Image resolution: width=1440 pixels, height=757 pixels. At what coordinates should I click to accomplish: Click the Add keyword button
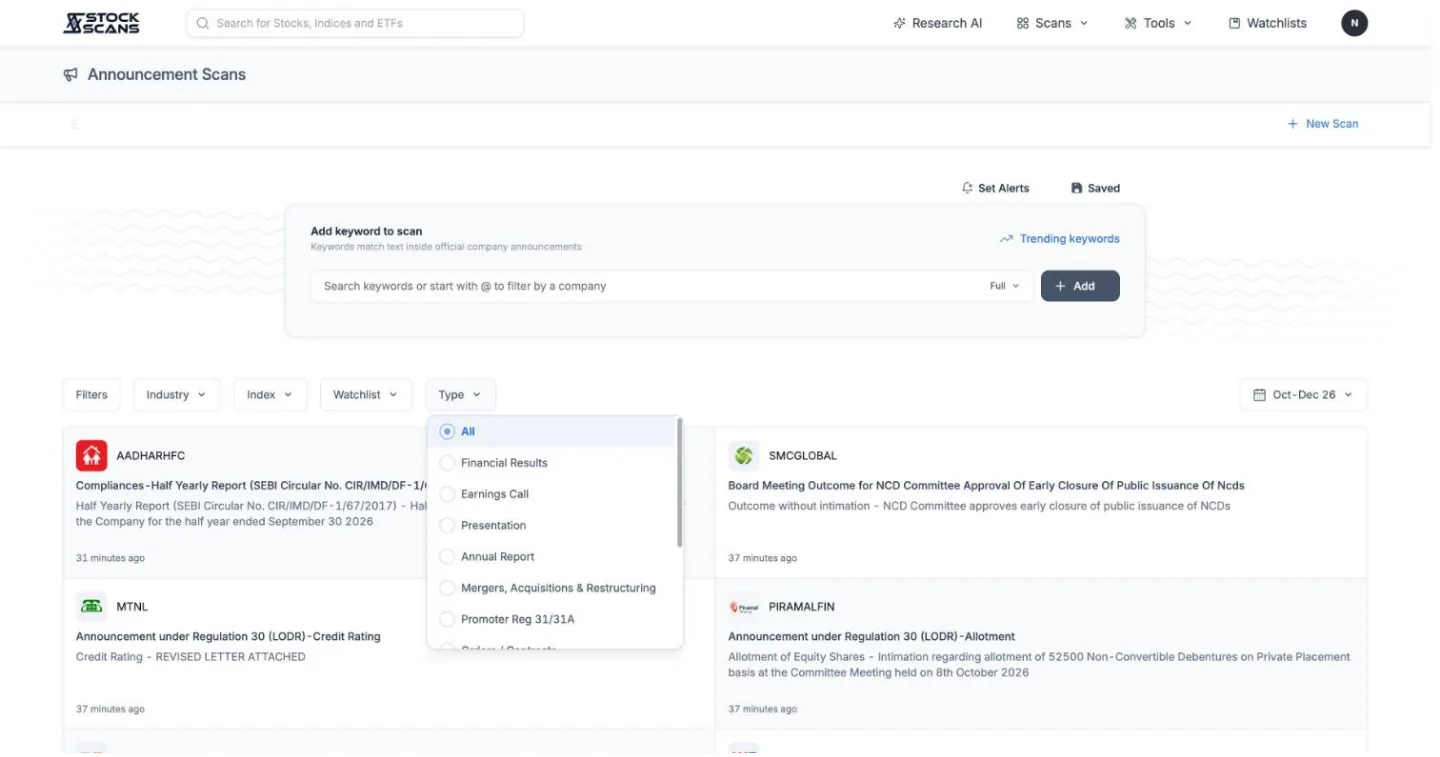click(1080, 286)
